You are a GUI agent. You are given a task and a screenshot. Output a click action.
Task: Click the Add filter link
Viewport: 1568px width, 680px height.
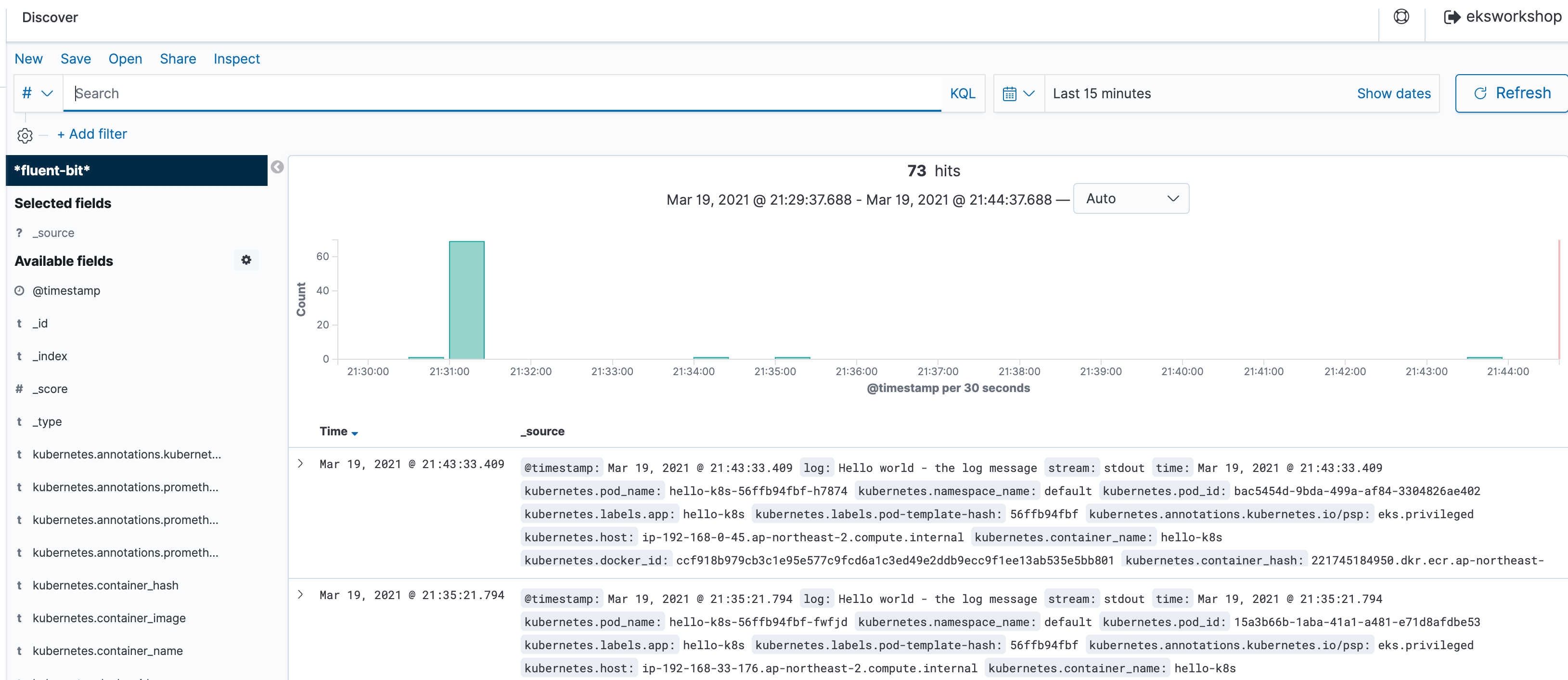(92, 134)
